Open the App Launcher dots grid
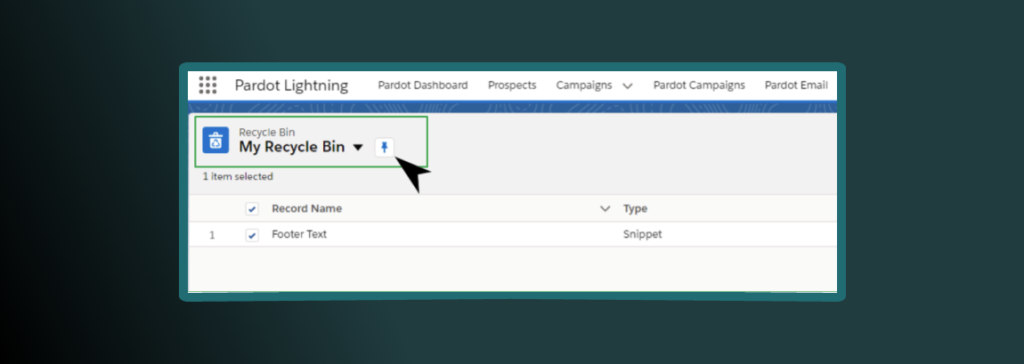The image size is (1024, 364). [208, 85]
